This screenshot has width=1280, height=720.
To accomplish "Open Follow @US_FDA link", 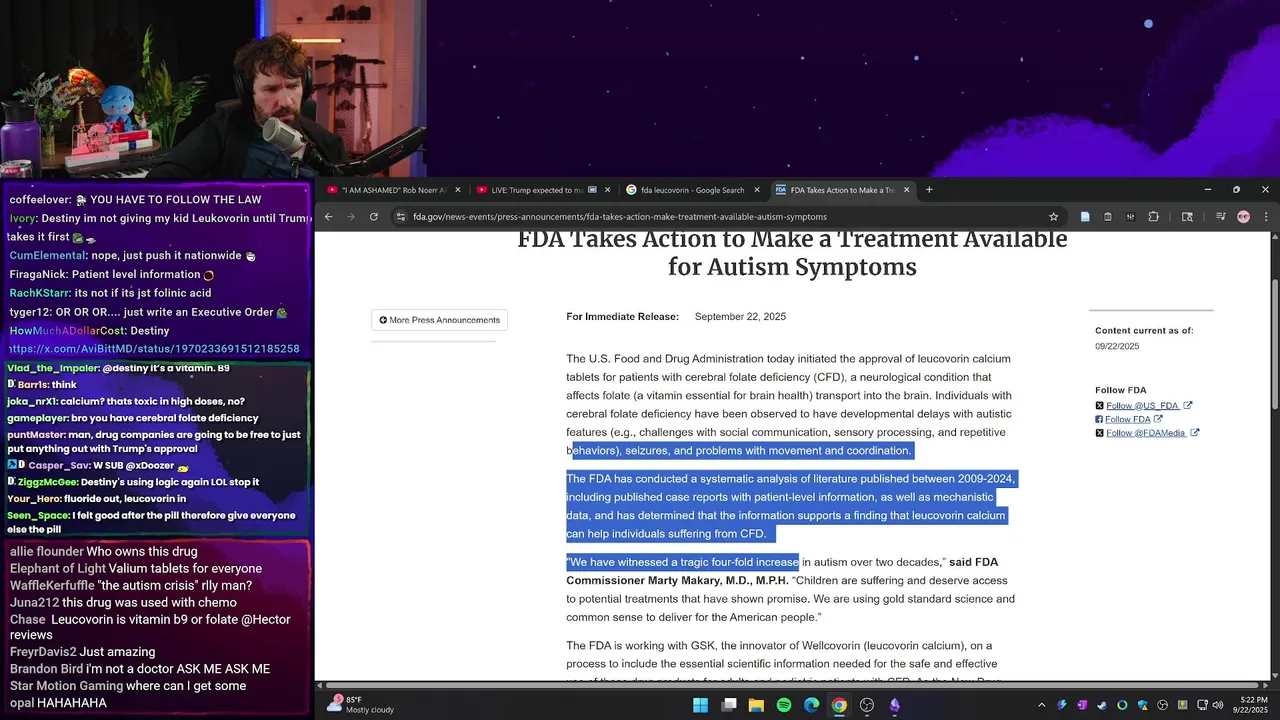I will (1143, 405).
